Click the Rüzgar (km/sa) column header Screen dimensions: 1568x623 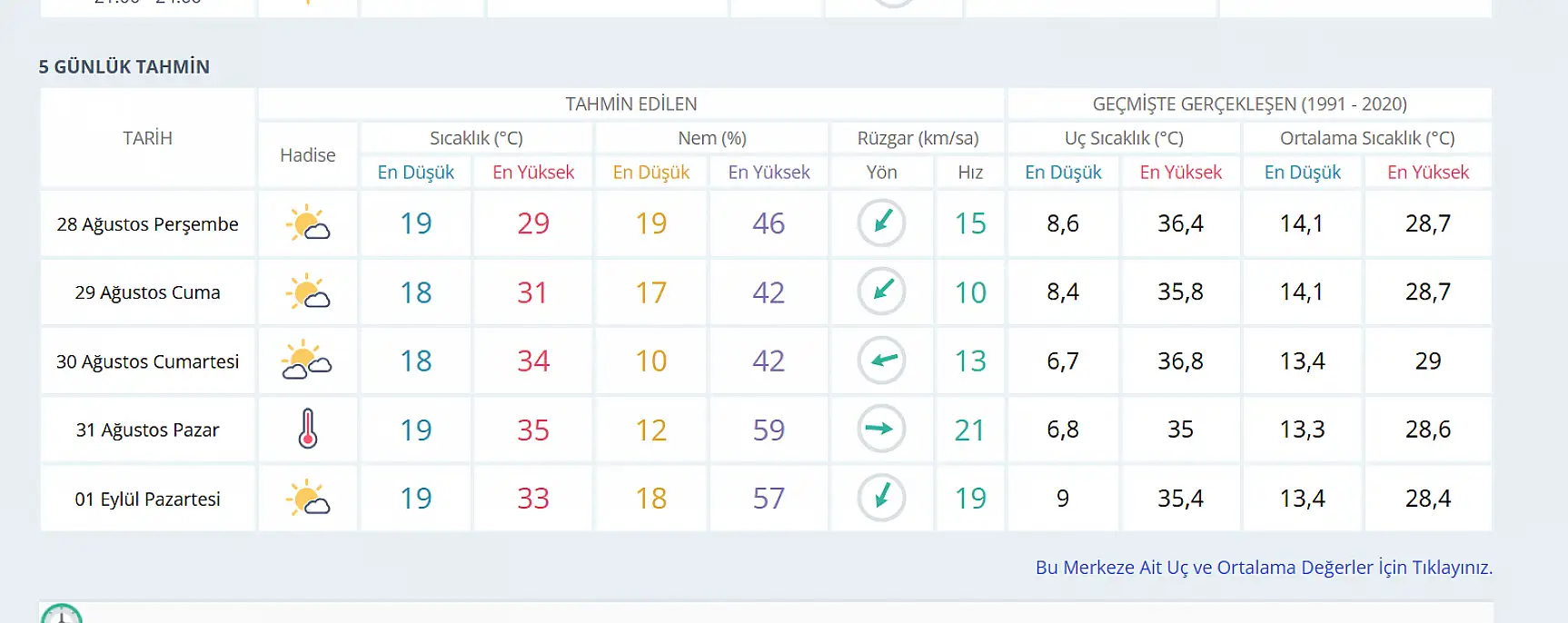tap(918, 138)
